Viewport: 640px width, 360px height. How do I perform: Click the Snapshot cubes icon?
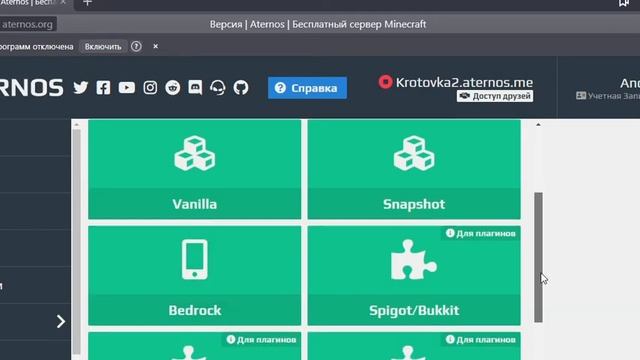[414, 153]
